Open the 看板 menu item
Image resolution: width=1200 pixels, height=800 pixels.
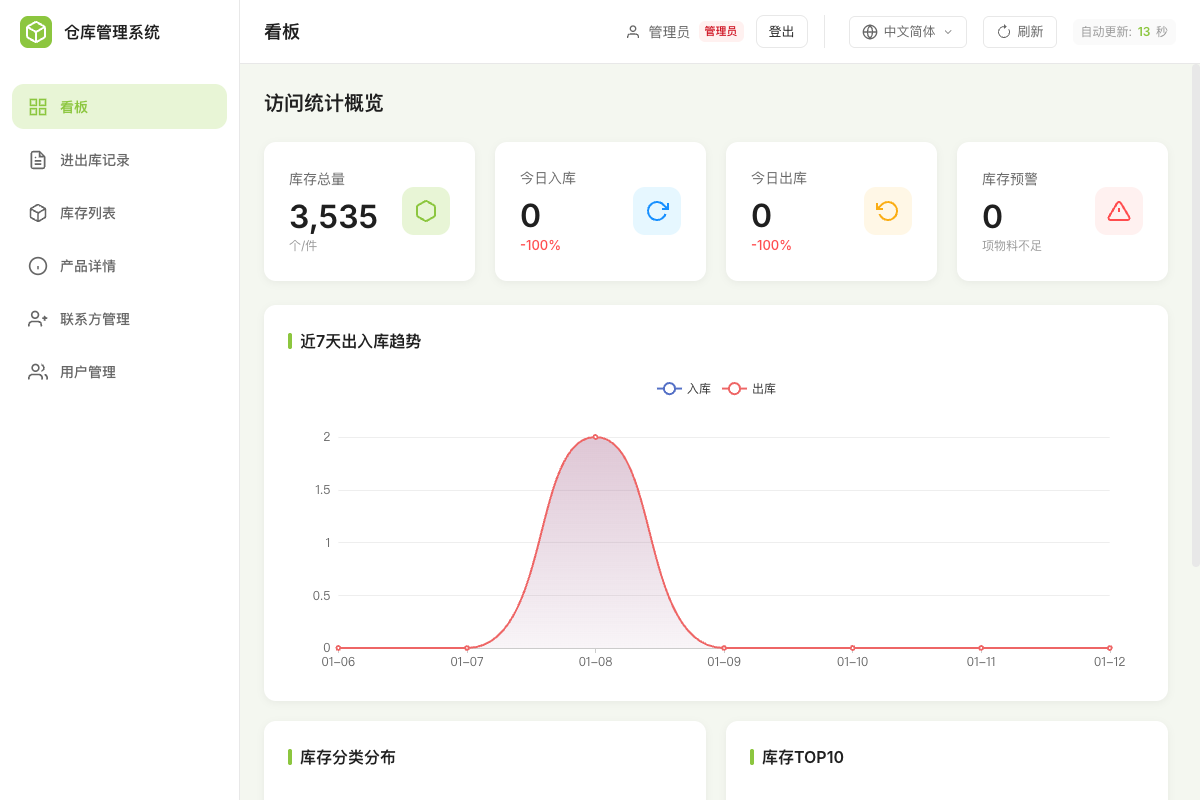click(x=120, y=107)
